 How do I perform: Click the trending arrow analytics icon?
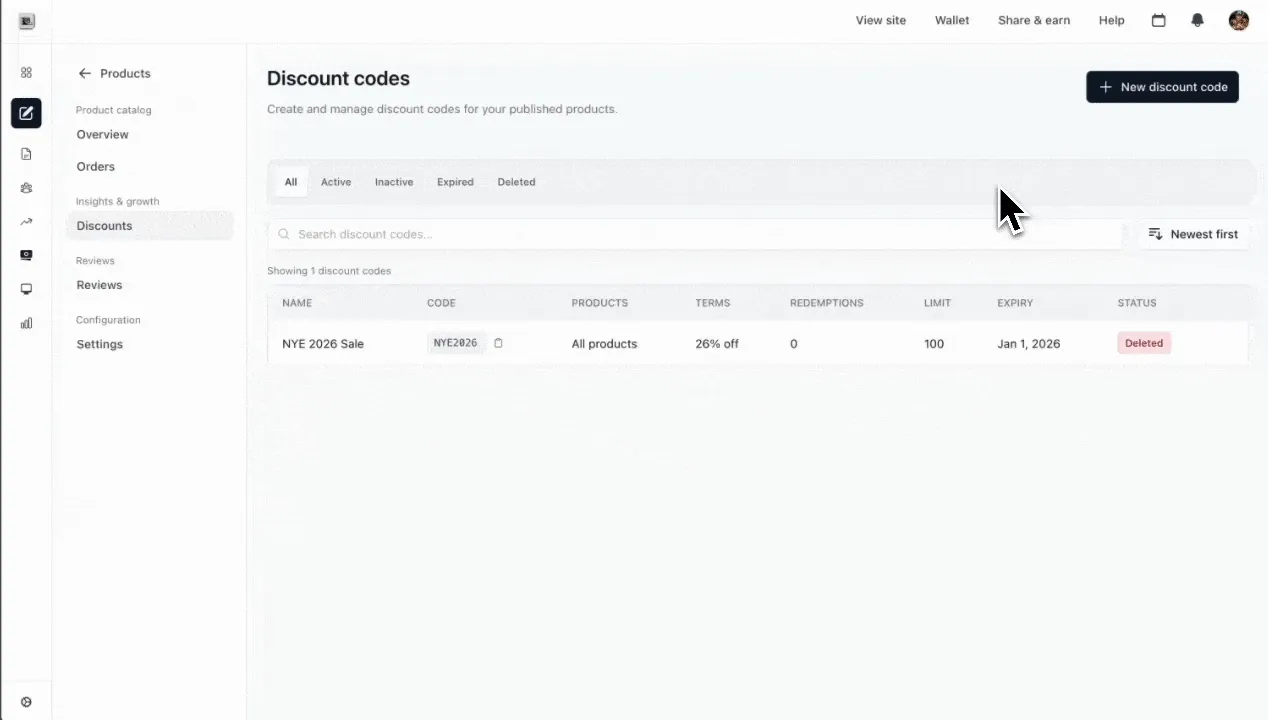pyautogui.click(x=26, y=222)
